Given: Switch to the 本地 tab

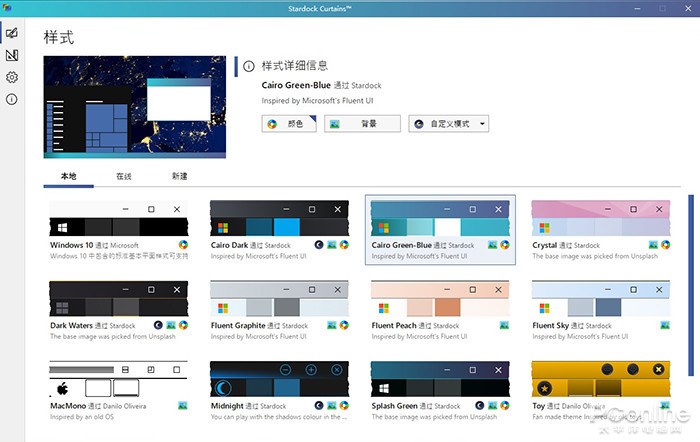Looking at the screenshot, I should (x=68, y=176).
